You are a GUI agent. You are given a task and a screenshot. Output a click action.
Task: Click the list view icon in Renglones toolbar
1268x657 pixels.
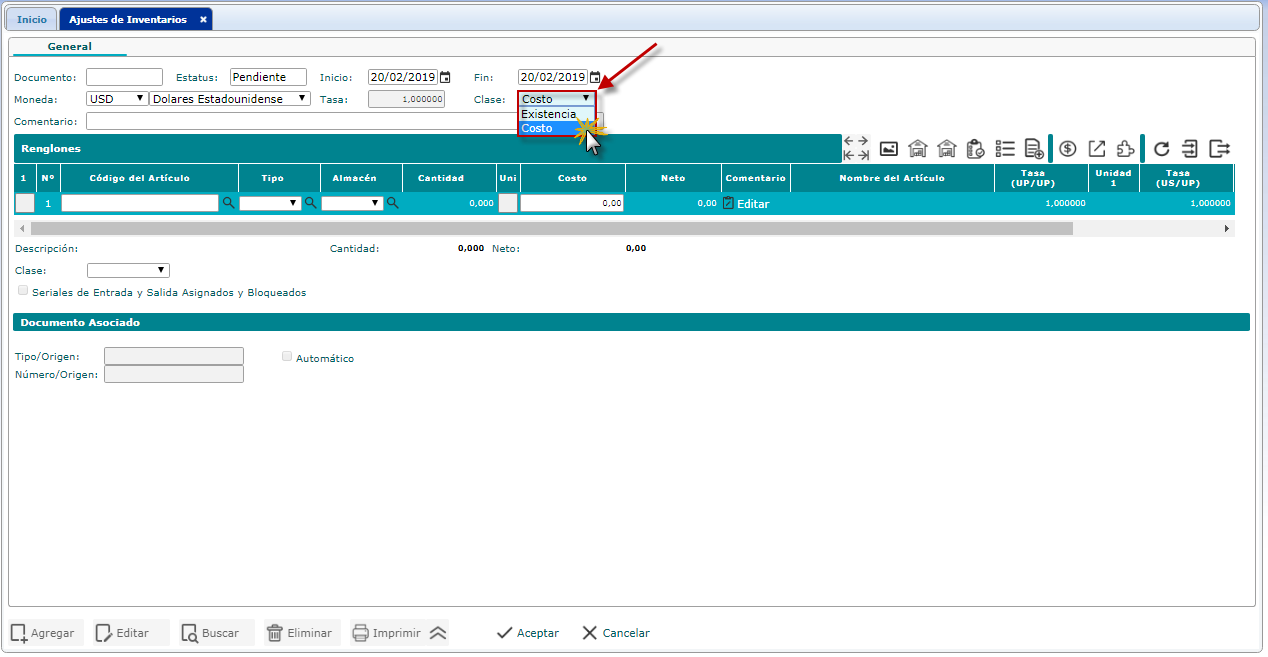point(1005,149)
